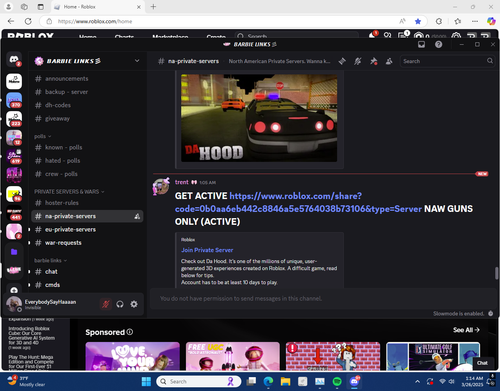500x391 pixels.
Task: Toggle channel notification mute bell icon
Action: tap(358, 61)
